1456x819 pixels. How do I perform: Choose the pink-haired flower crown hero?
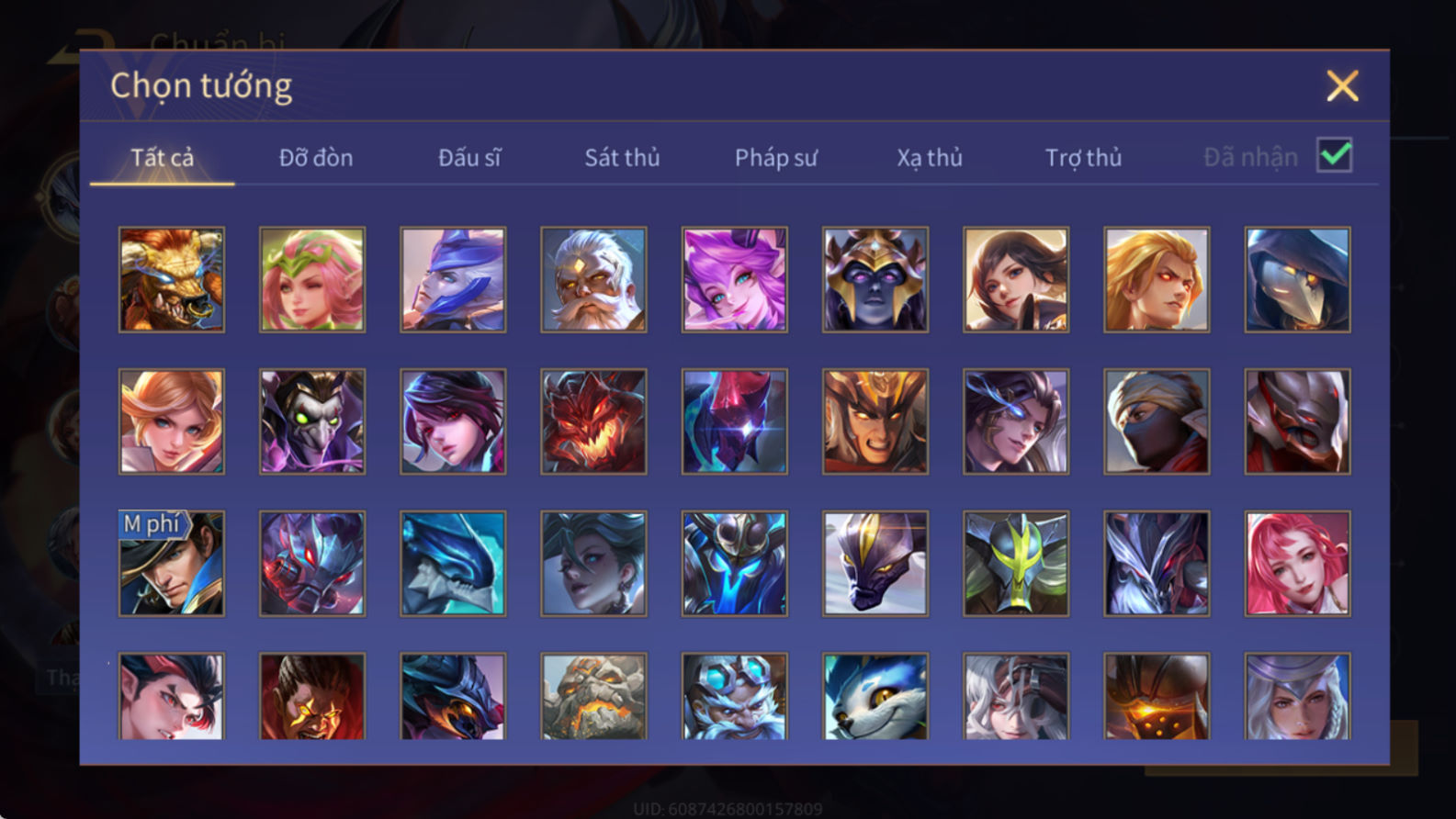(x=312, y=279)
